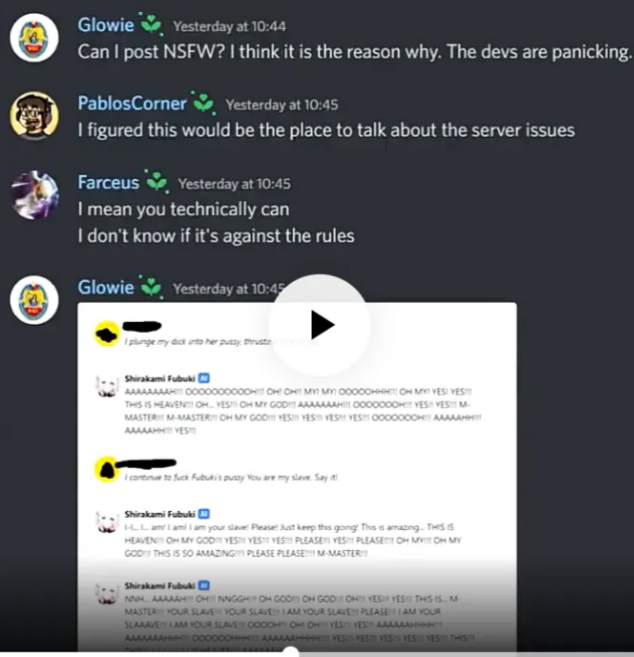This screenshot has width=634, height=657.
Task: Click timestamp 'Yesterday at 10:44'
Action: (x=230, y=26)
